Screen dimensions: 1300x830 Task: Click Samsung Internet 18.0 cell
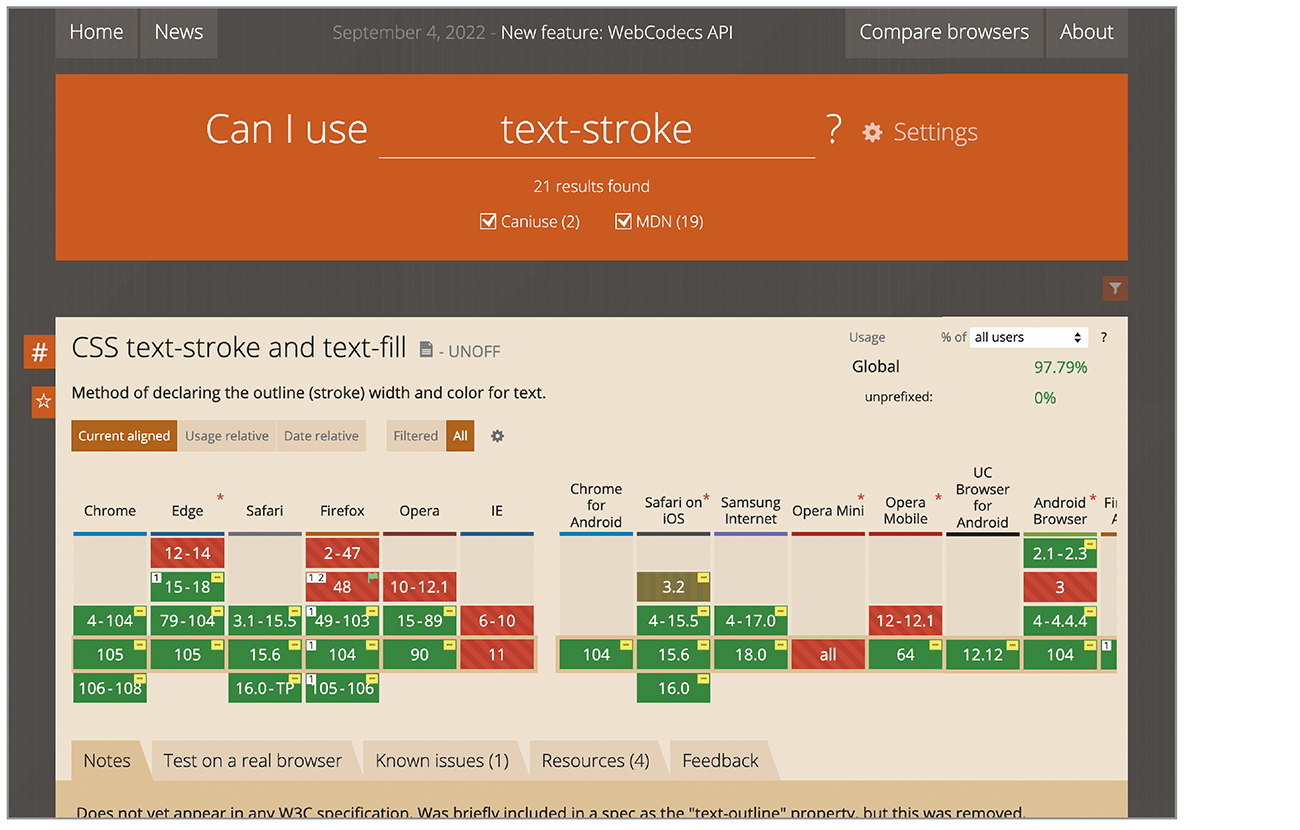[751, 655]
